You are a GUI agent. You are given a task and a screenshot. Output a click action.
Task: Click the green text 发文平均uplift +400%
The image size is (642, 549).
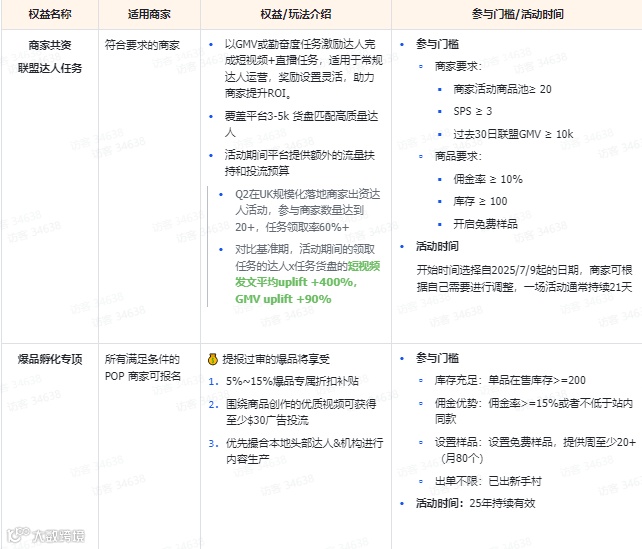pos(296,282)
